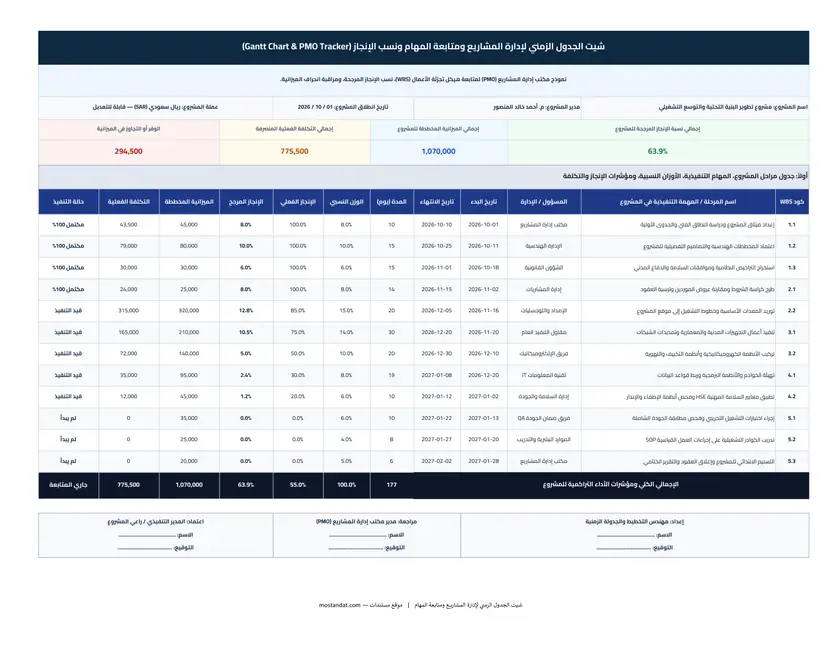Image resolution: width=840 pixels, height=649 pixels.
Task: Click planned budget 320,000 in row 2.2
Action: (x=189, y=311)
